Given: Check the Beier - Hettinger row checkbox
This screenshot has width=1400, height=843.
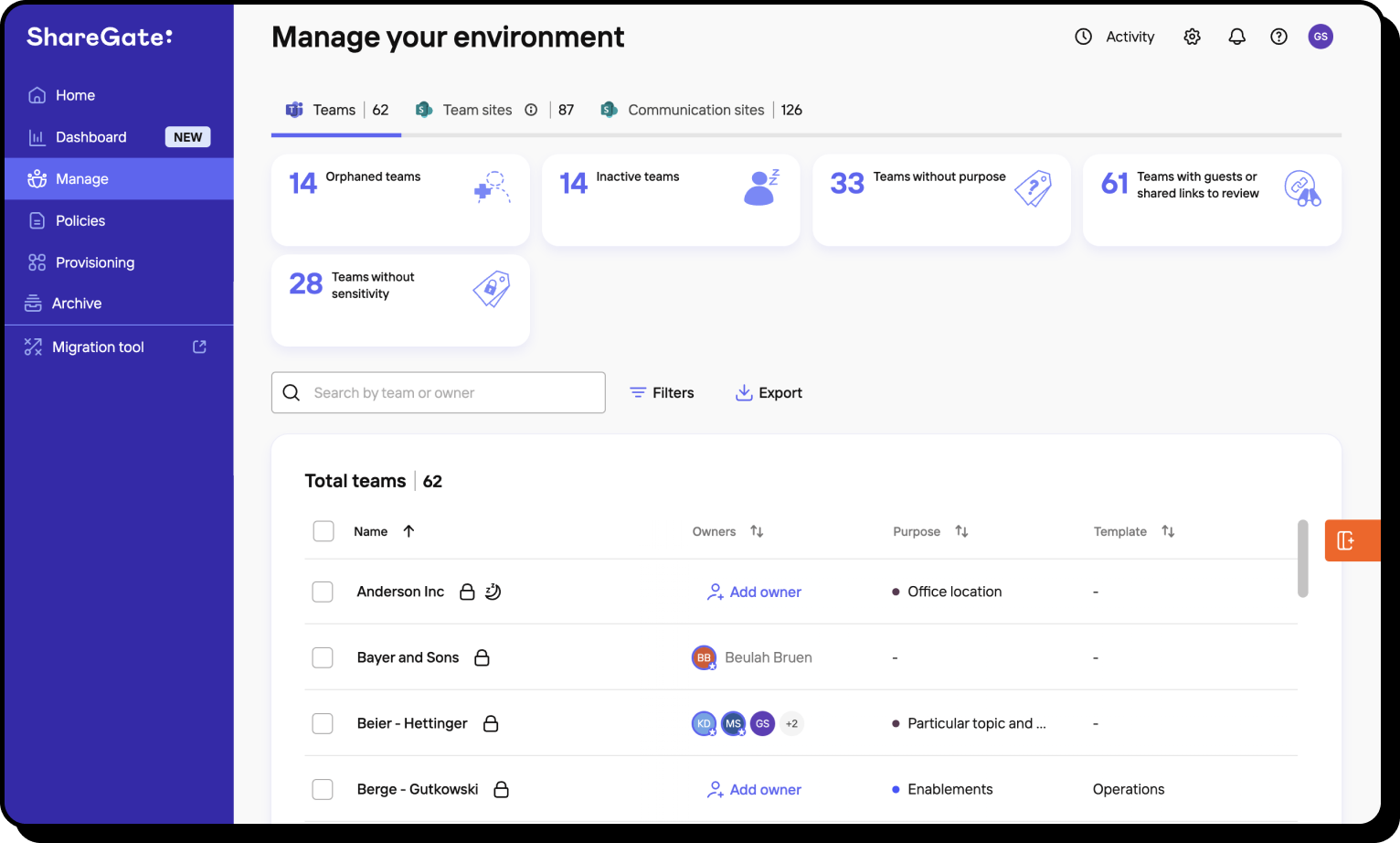Looking at the screenshot, I should (323, 723).
